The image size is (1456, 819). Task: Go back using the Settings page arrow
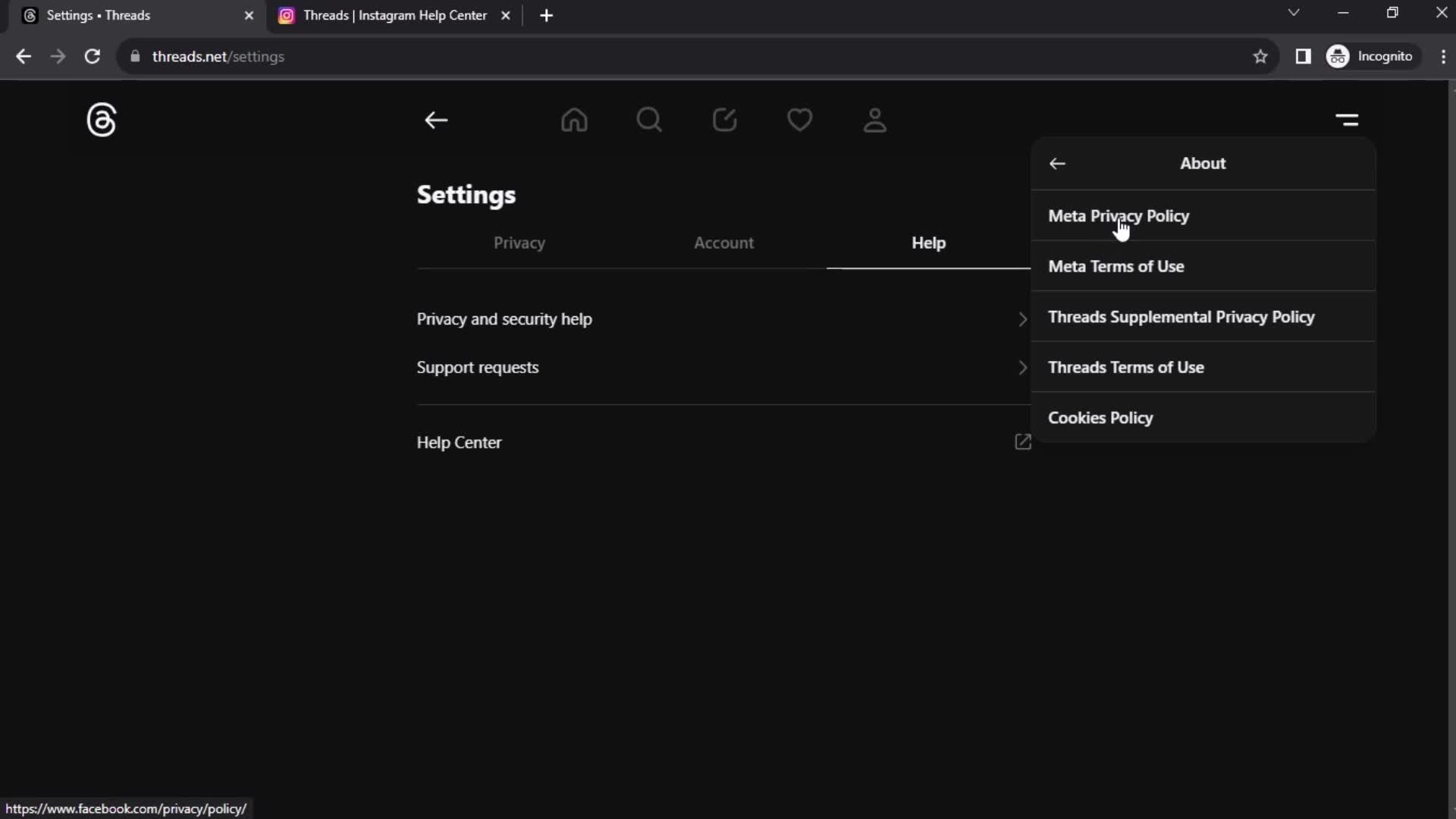click(436, 120)
